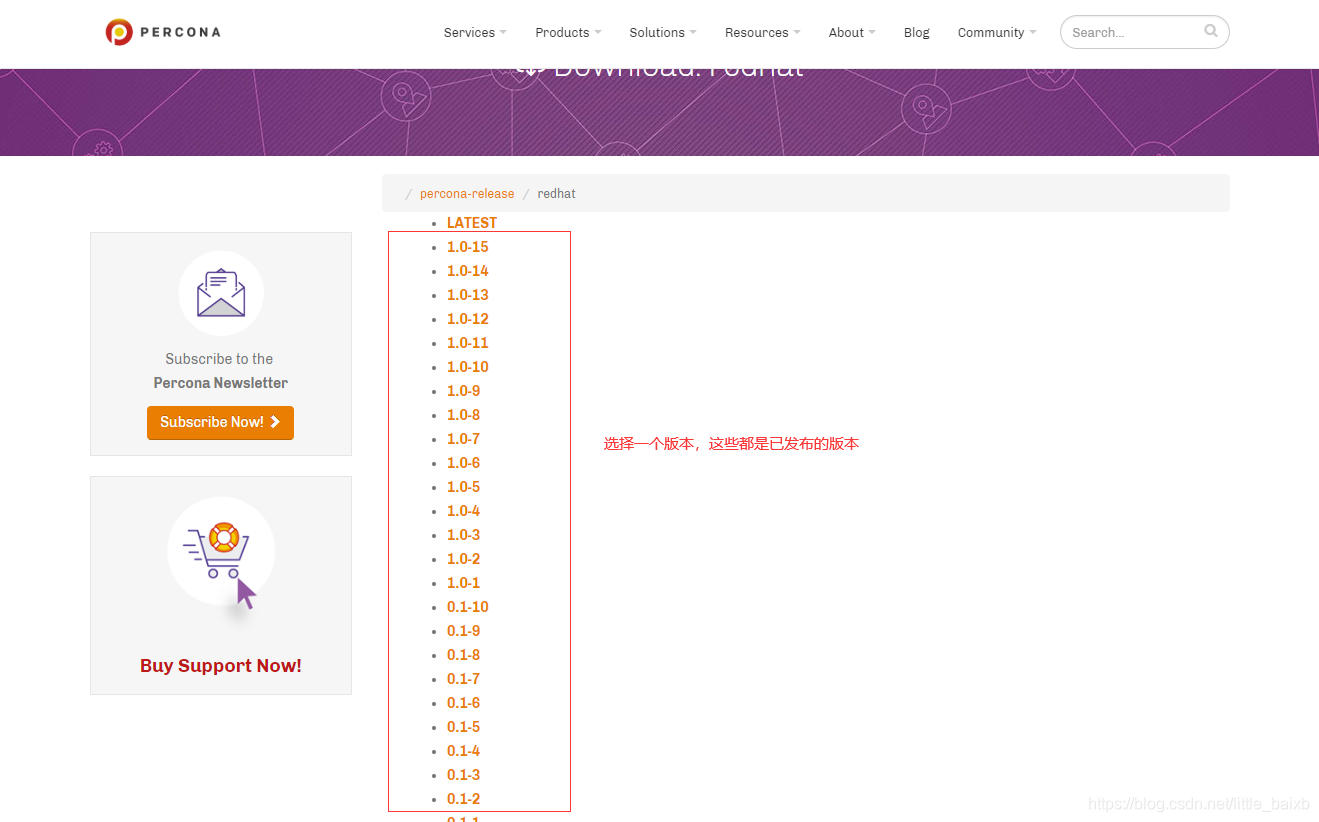
Task: Select version 1.0-8
Action: point(464,415)
